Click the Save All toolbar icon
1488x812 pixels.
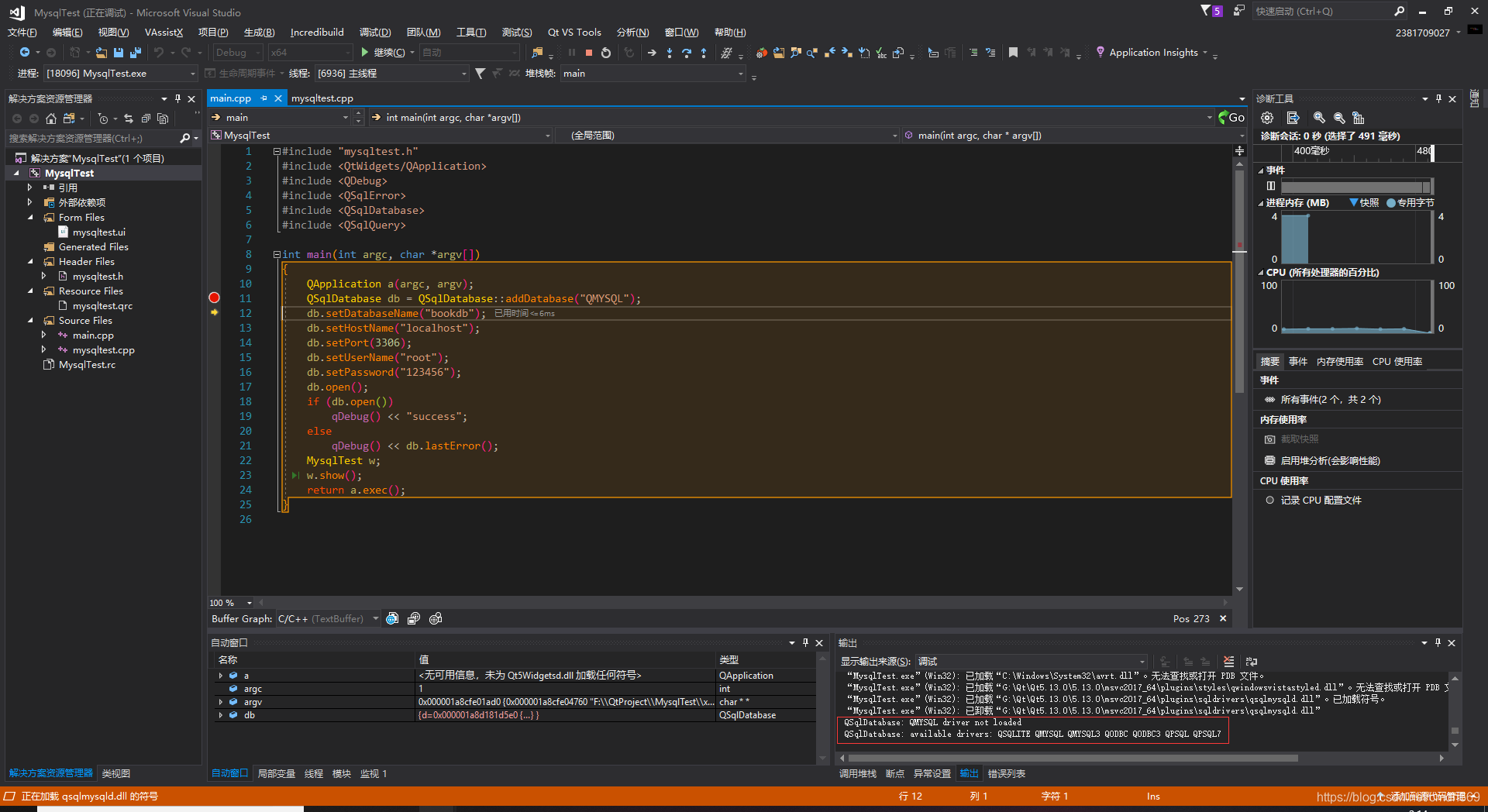(x=136, y=53)
